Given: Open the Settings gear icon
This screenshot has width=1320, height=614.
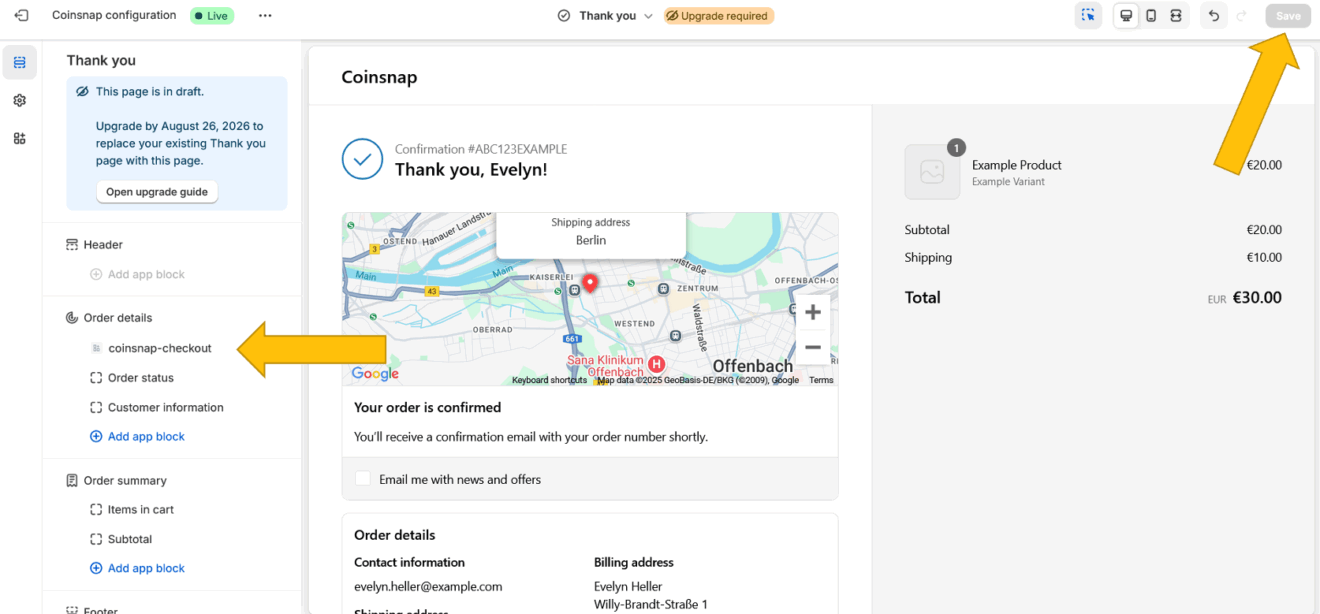Looking at the screenshot, I should tap(20, 101).
